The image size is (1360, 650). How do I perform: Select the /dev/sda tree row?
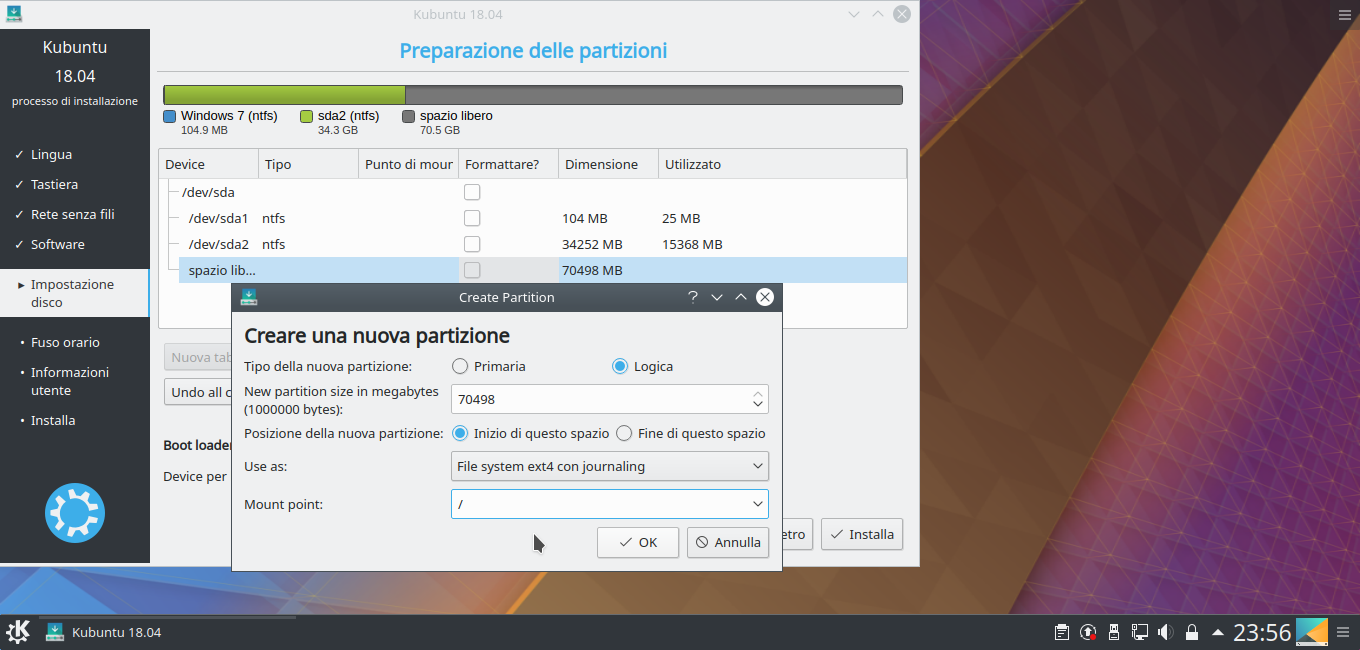click(x=533, y=192)
